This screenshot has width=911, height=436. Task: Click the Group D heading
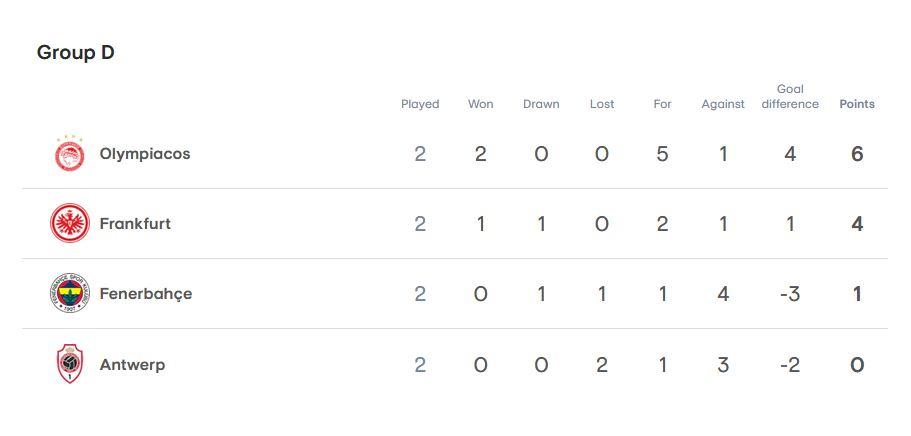click(x=76, y=53)
